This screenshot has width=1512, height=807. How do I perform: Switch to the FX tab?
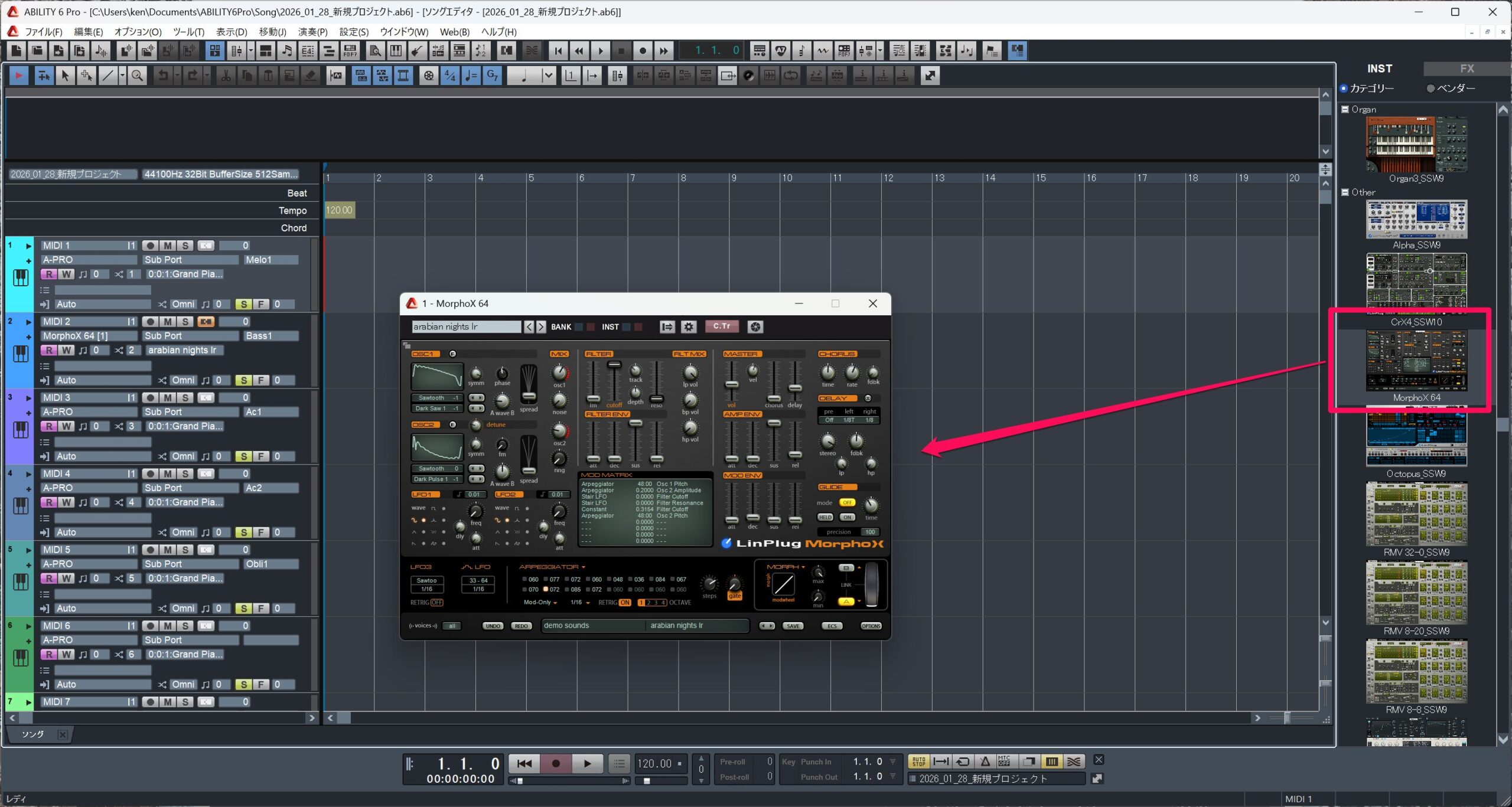[x=1467, y=68]
